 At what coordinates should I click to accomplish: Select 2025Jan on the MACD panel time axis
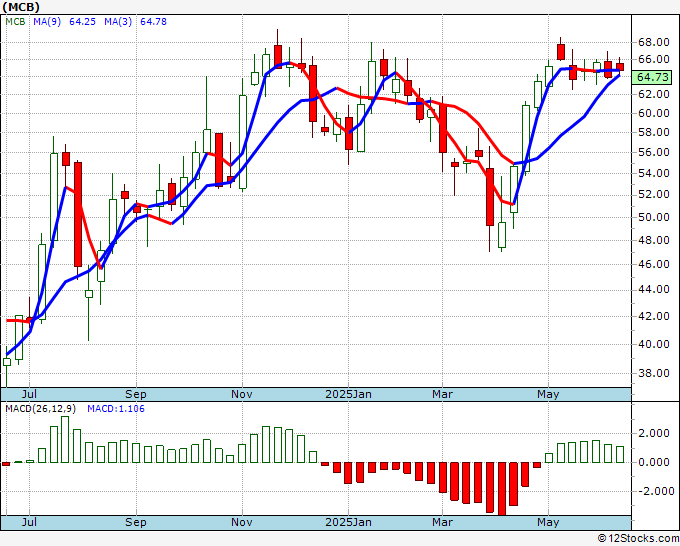point(348,522)
